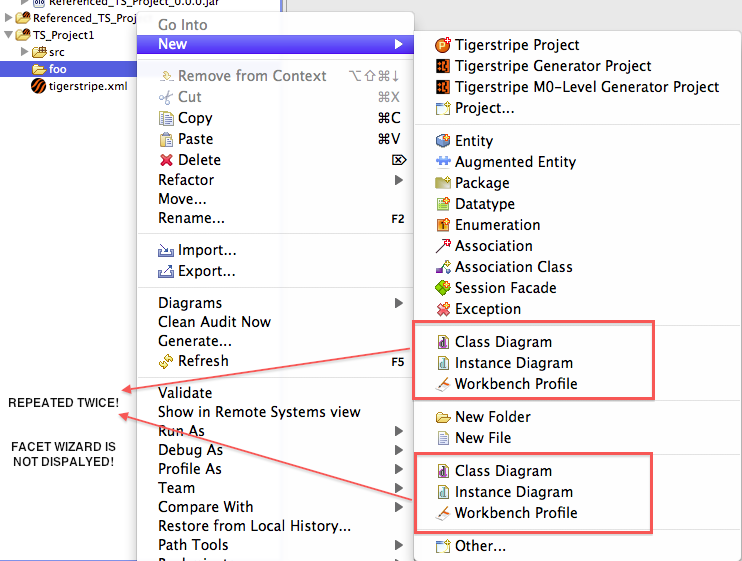This screenshot has width=742, height=561.
Task: Click the Augmented Entity icon
Action: pos(443,162)
